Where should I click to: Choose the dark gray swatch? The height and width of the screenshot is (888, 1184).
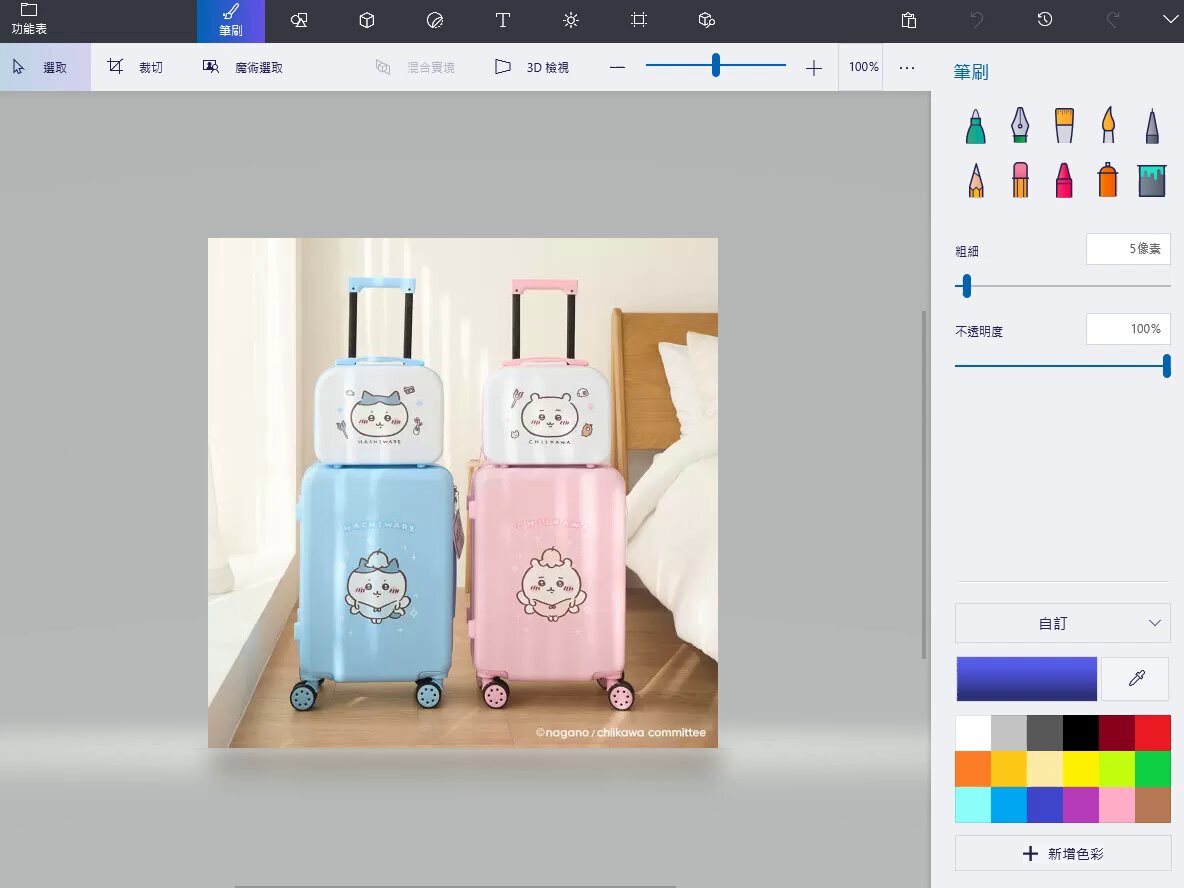pyautogui.click(x=1045, y=733)
